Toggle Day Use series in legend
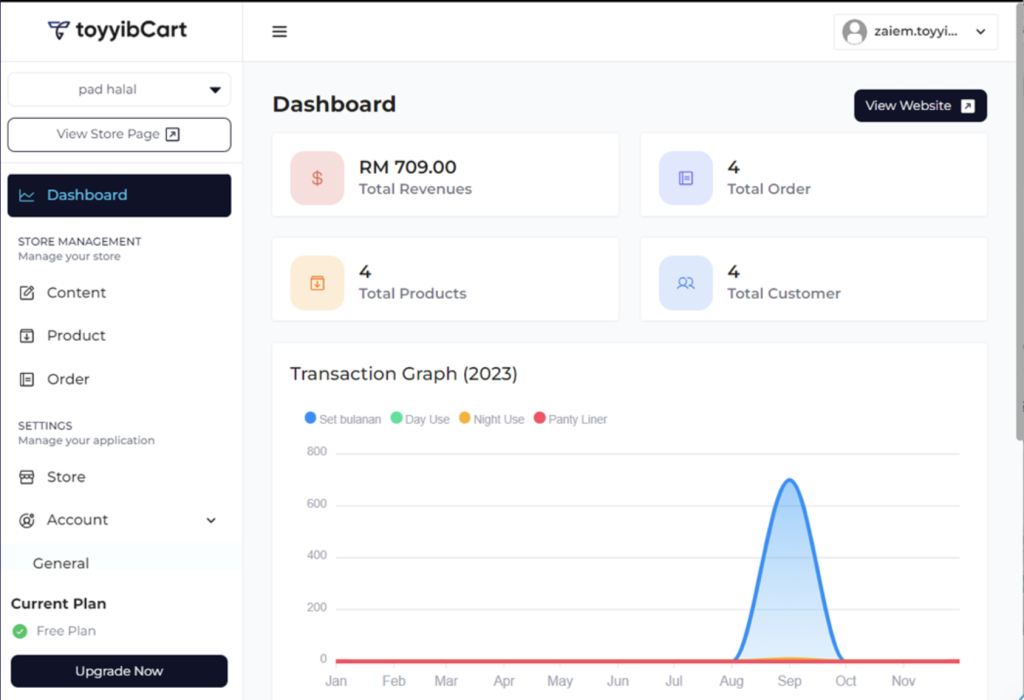The height and width of the screenshot is (700, 1024). 420,419
